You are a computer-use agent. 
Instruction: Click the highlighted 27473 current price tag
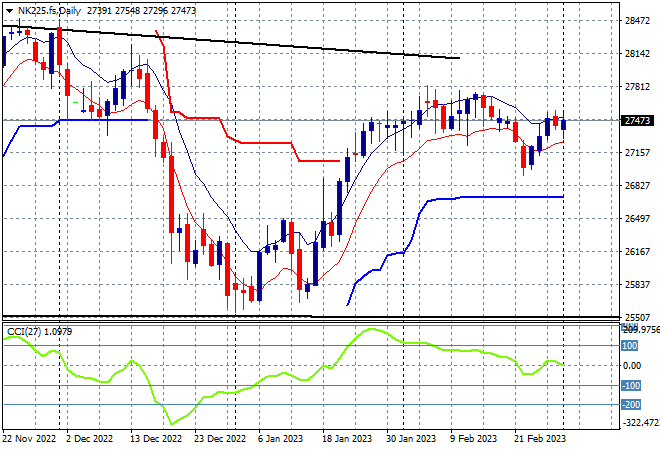(x=637, y=121)
